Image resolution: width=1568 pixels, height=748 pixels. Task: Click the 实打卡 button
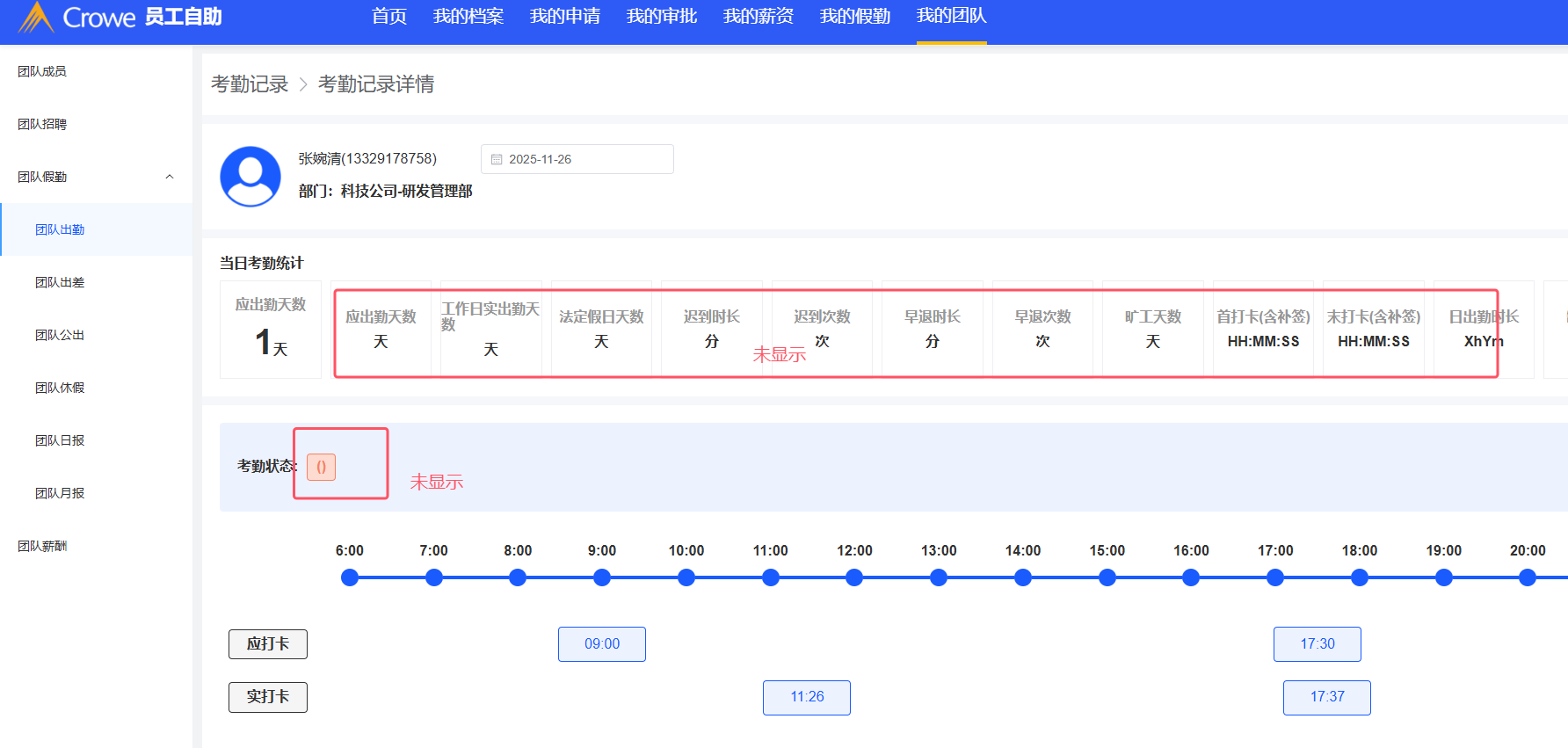pos(268,697)
